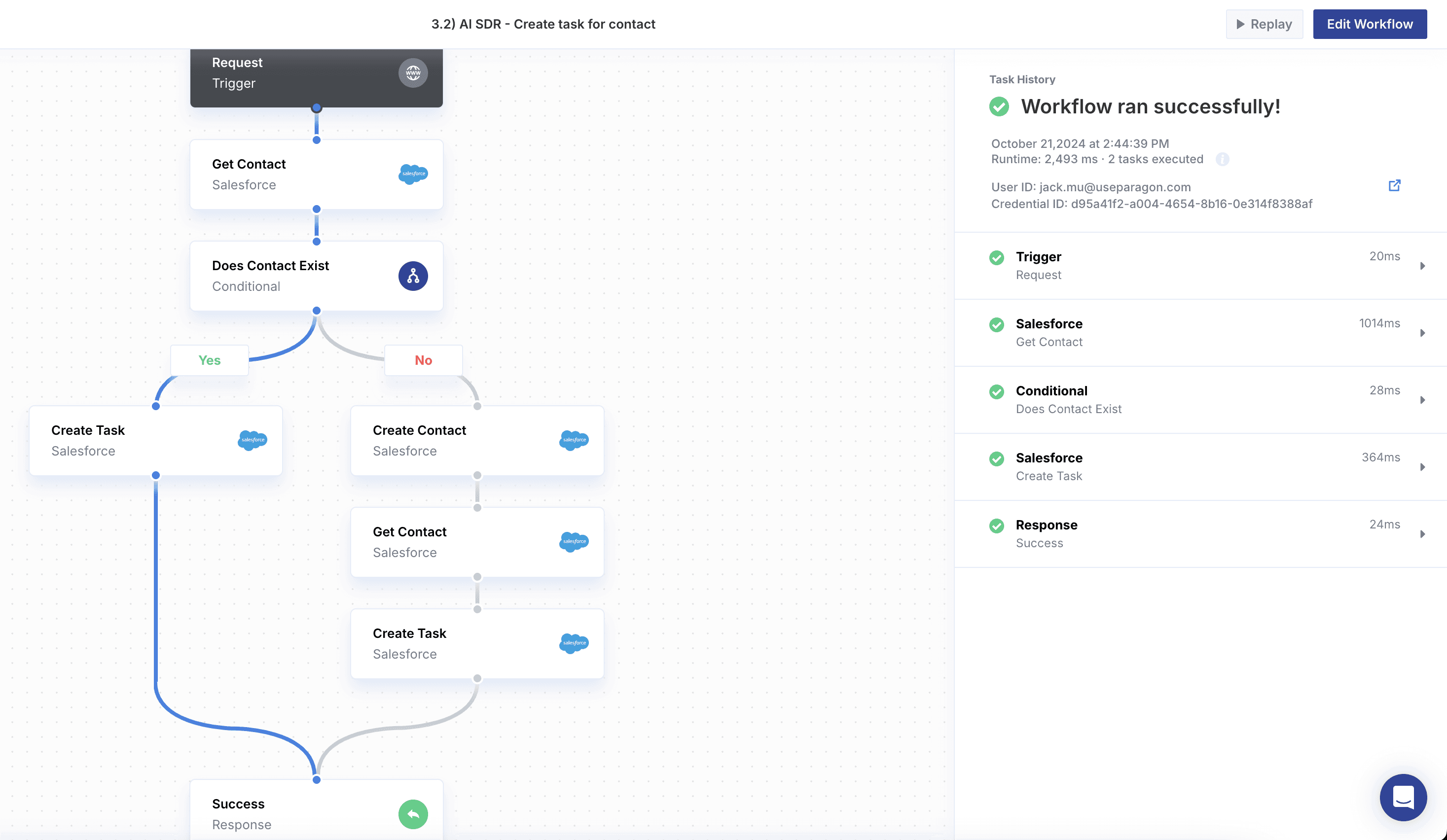Select the No-branch Create Task node
This screenshot has width=1447, height=840.
point(476,644)
